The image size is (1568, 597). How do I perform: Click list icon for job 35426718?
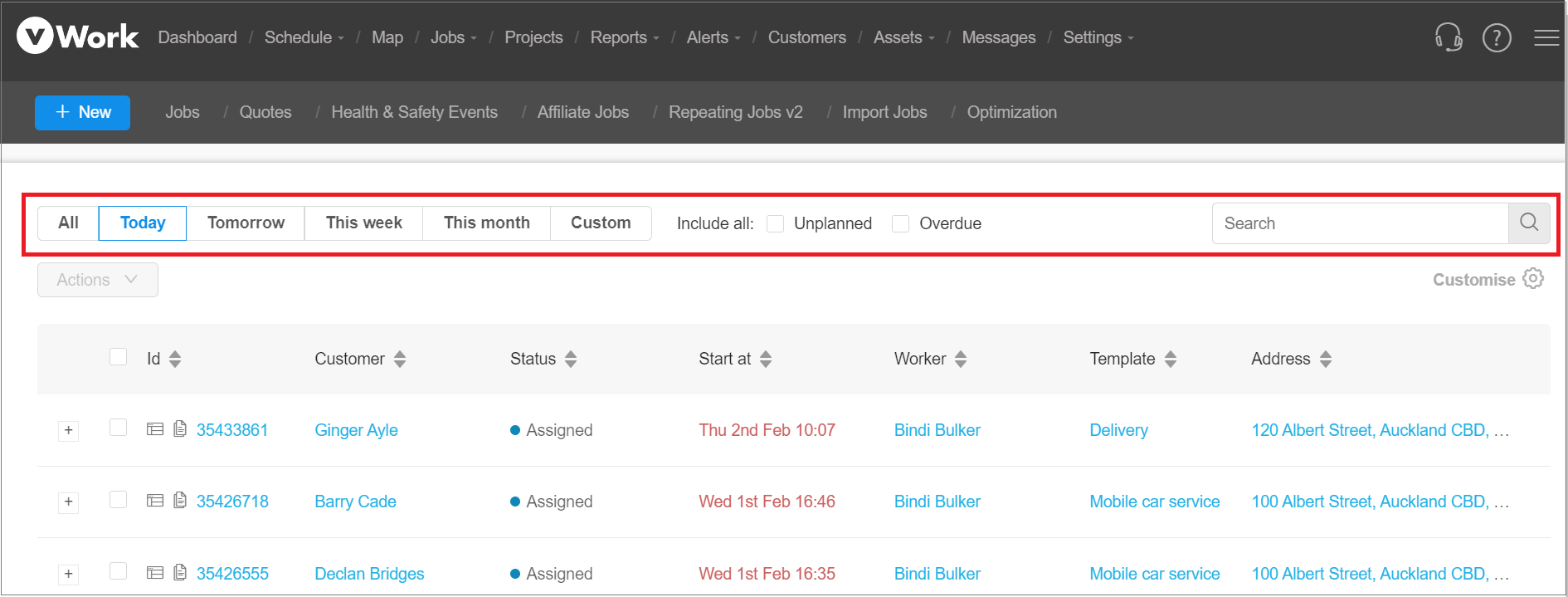pyautogui.click(x=155, y=501)
